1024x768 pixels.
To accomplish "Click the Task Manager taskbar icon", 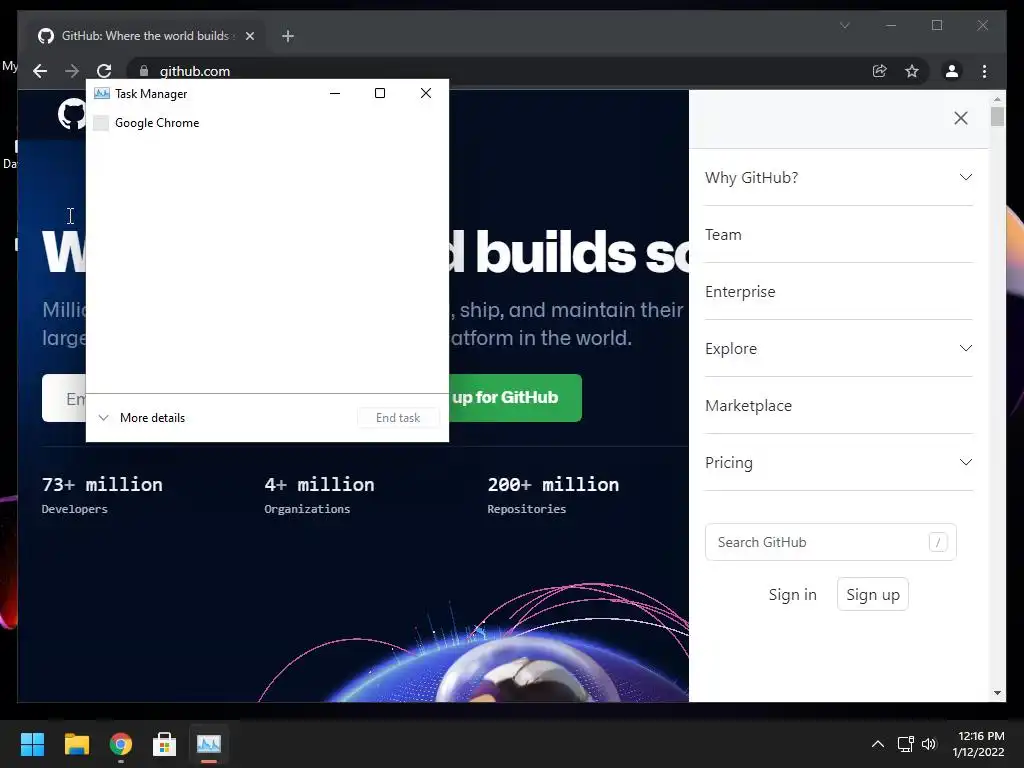I will pyautogui.click(x=209, y=744).
